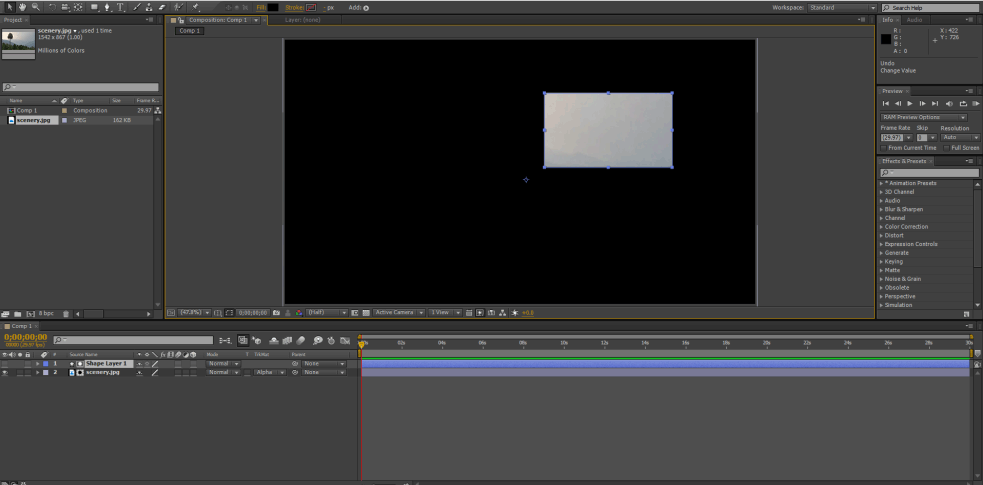Expand scenery.jpg layer properties
The width and height of the screenshot is (983, 485).
click(37, 372)
